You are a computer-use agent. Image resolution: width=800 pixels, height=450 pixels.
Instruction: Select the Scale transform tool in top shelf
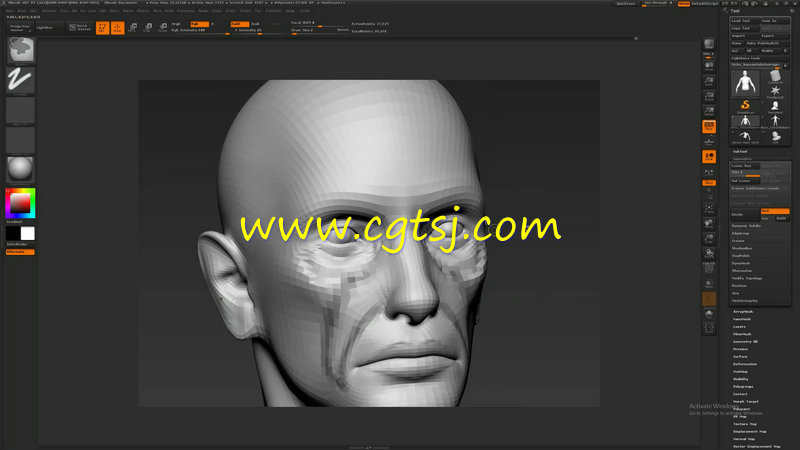148,27
